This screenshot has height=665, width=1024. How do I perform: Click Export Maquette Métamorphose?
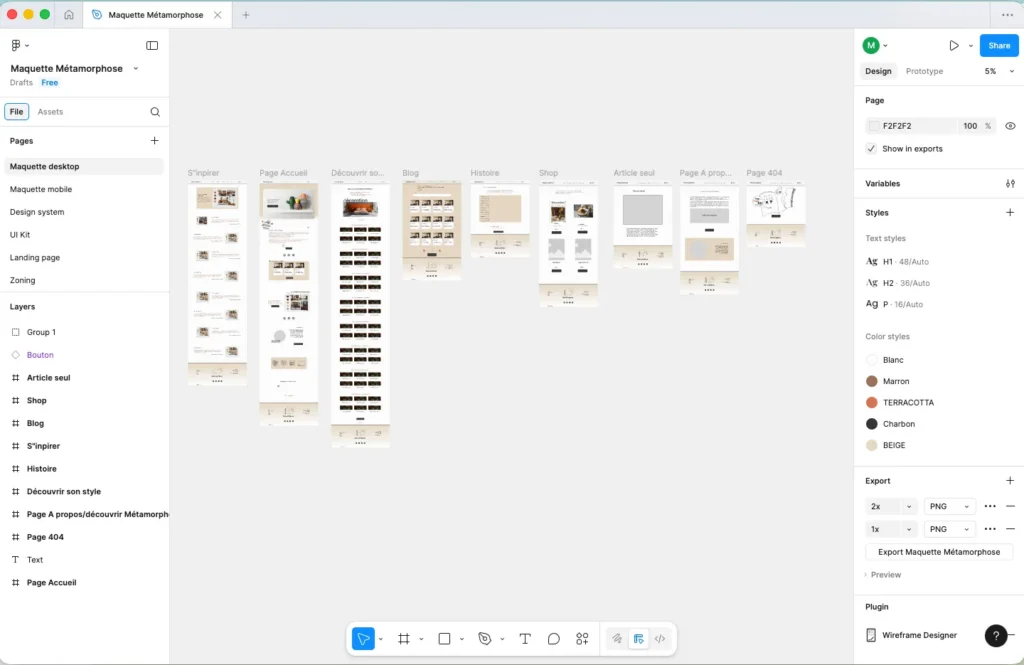point(938,551)
